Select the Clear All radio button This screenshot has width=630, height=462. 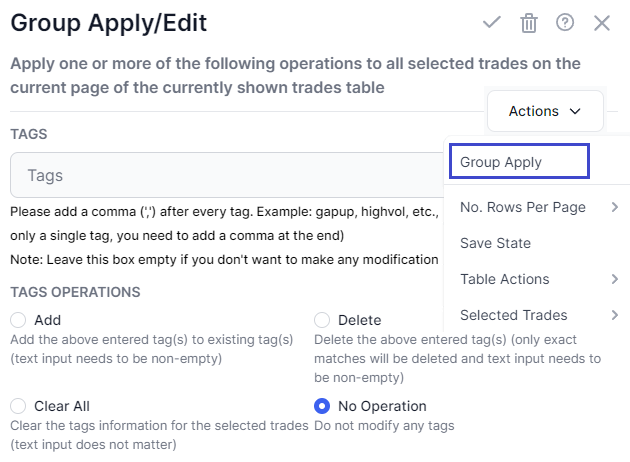point(18,406)
